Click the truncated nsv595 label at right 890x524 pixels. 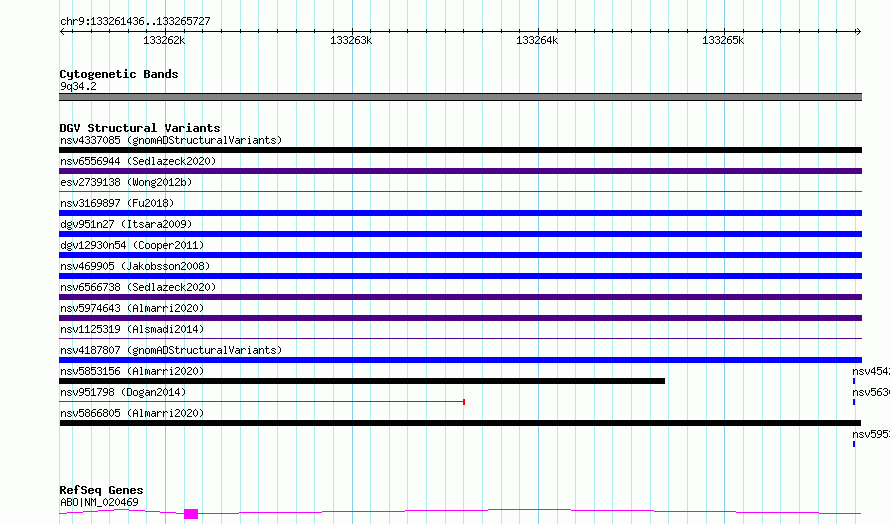(871, 434)
